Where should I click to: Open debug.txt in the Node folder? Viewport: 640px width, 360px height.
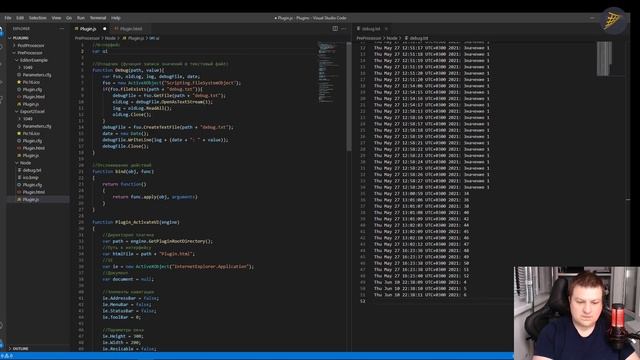32,170
